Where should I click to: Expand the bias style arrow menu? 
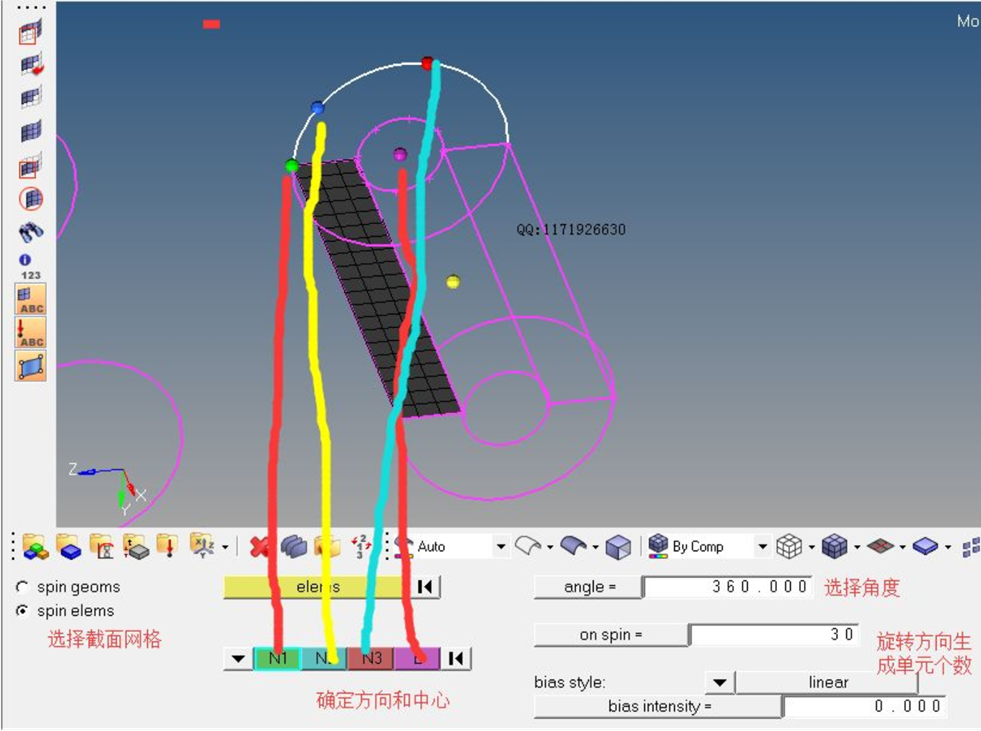719,682
